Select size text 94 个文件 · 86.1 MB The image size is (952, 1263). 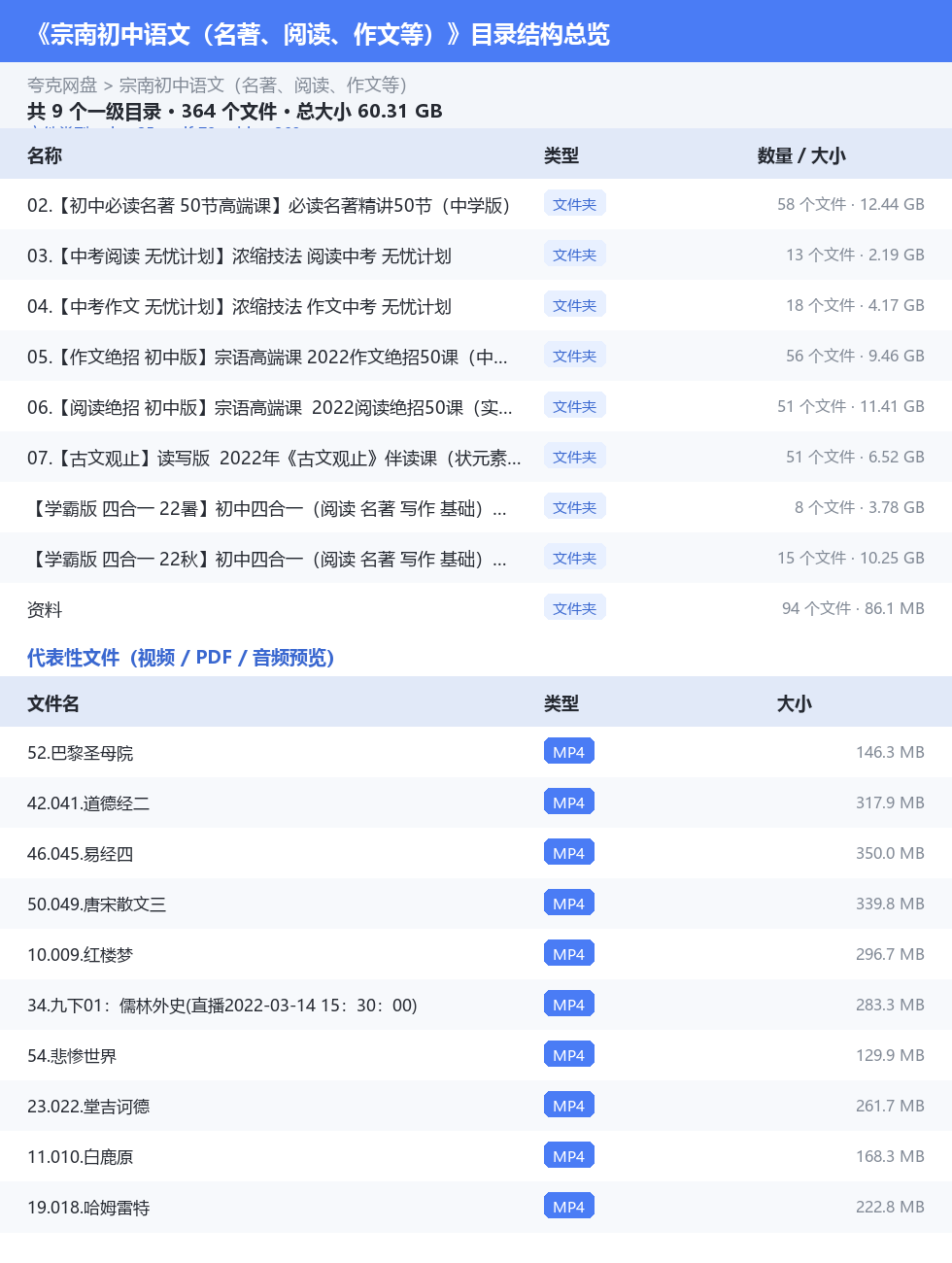click(853, 608)
